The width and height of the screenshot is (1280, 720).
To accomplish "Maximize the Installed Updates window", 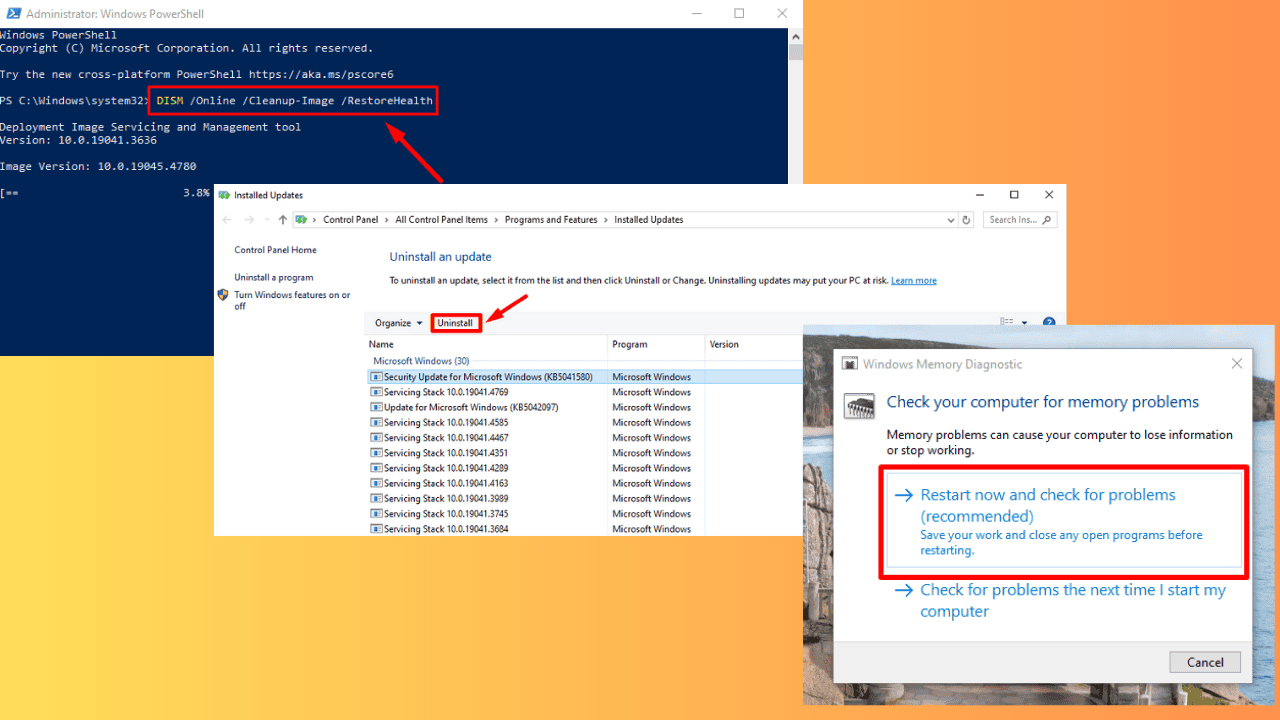I will [x=1014, y=195].
